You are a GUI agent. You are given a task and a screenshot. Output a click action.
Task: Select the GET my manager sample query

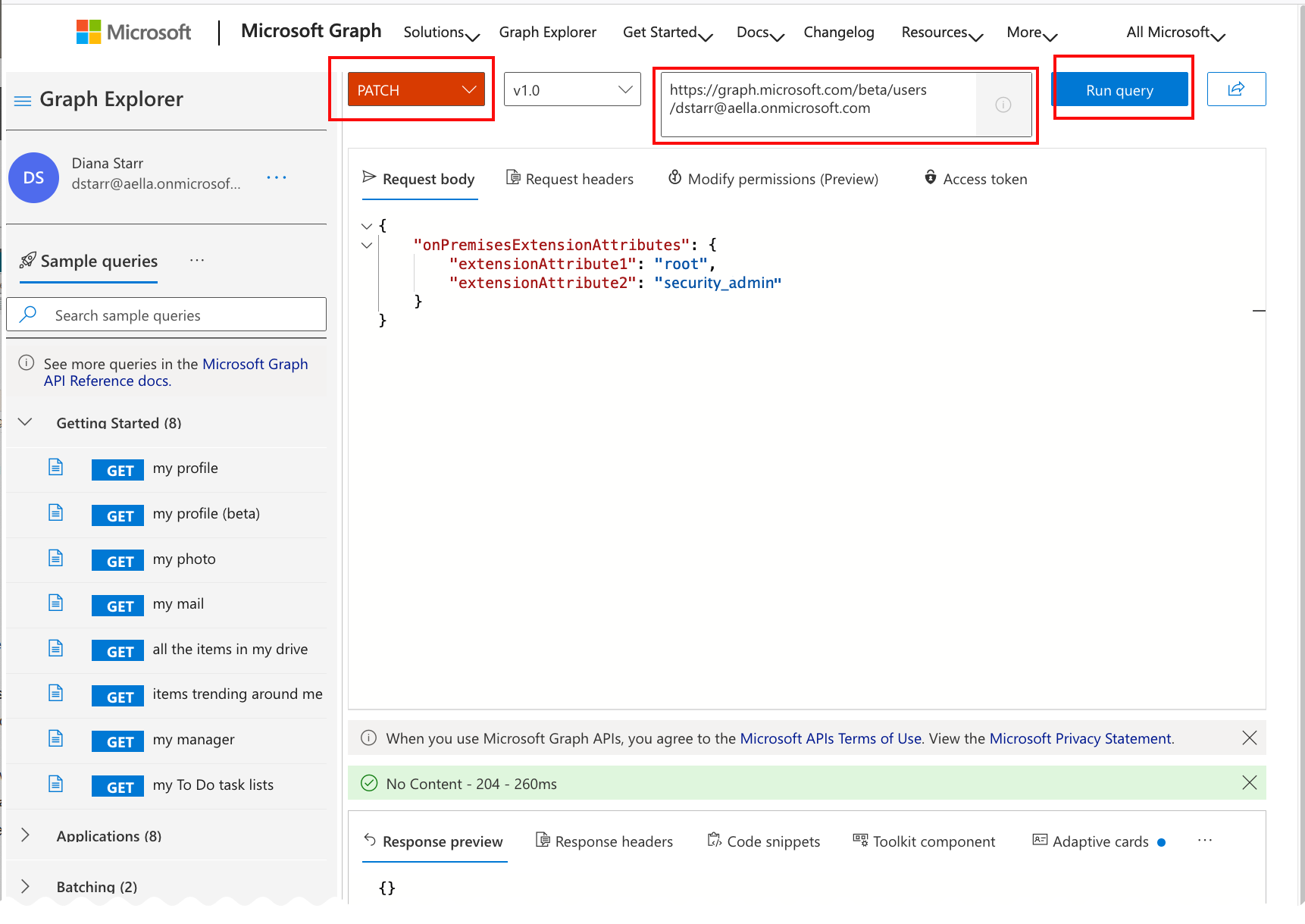(x=193, y=740)
